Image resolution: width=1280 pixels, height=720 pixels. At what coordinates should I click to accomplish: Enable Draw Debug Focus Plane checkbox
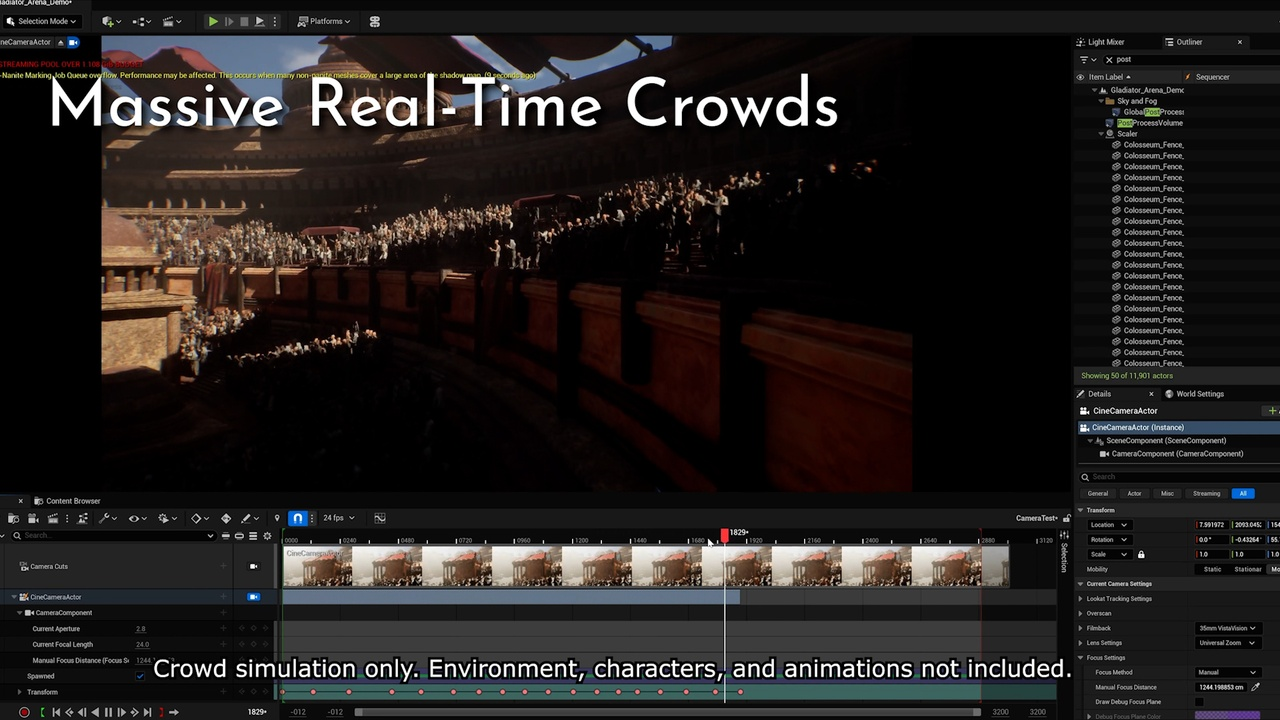(x=1201, y=702)
